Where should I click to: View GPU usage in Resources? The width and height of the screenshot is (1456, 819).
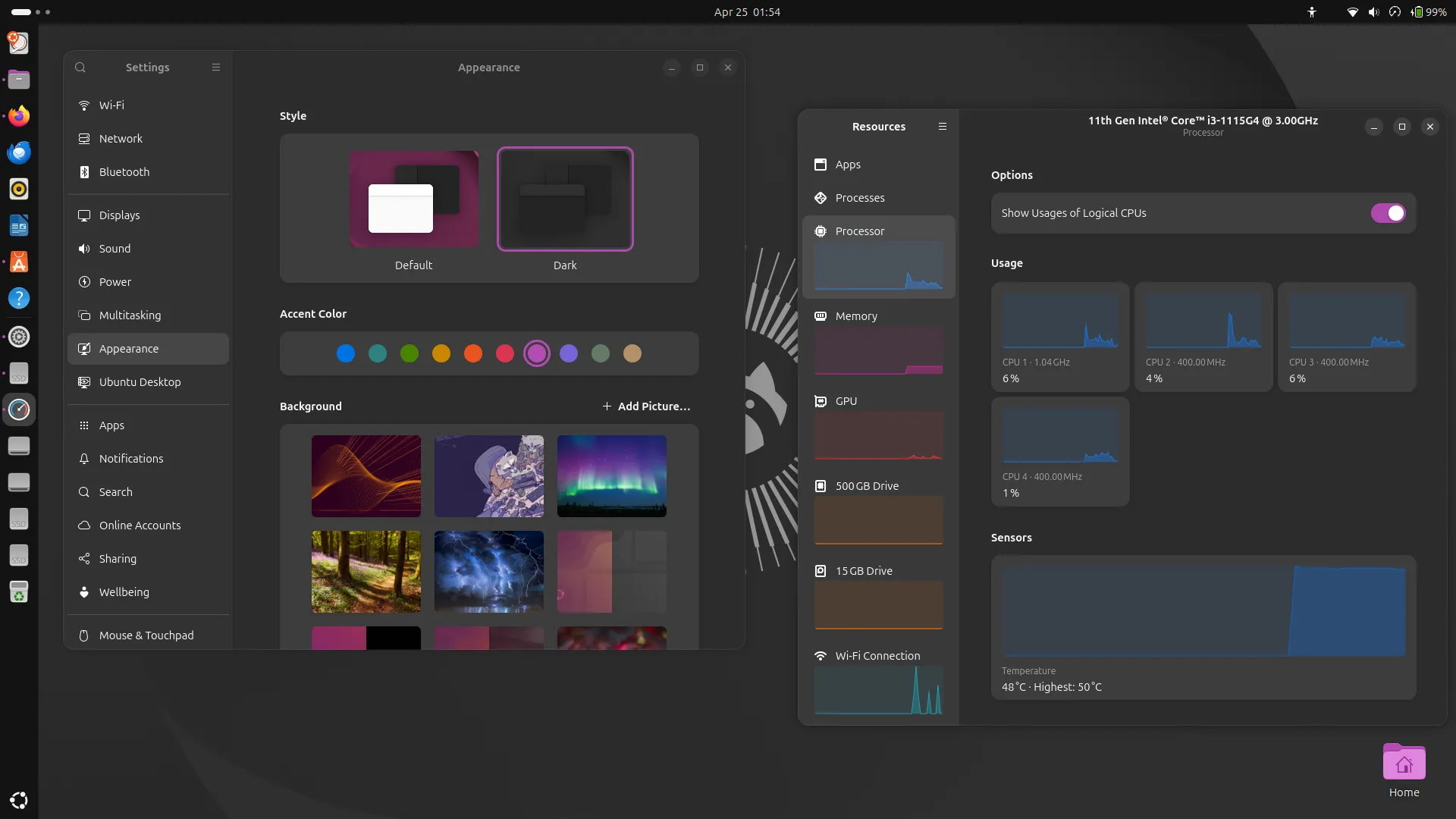[846, 401]
